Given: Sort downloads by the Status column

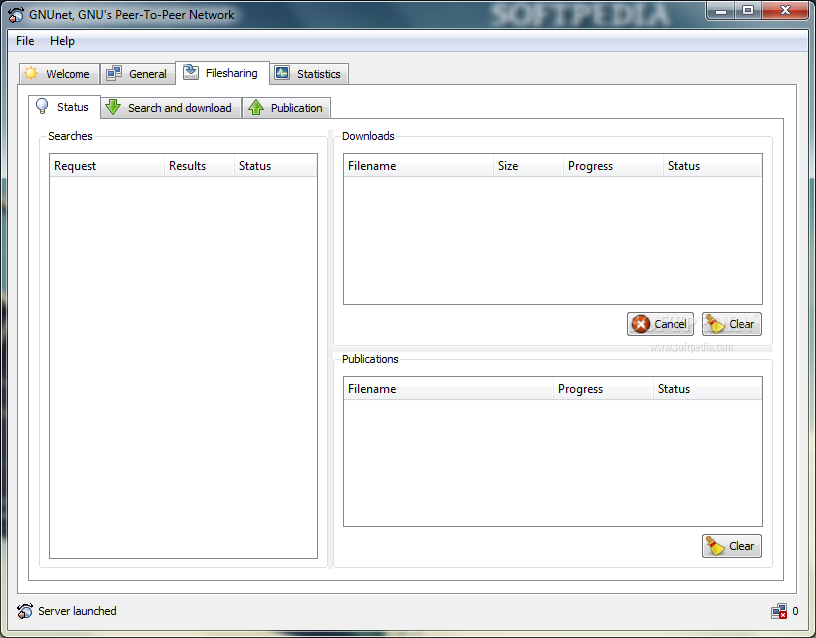Looking at the screenshot, I should coord(712,166).
